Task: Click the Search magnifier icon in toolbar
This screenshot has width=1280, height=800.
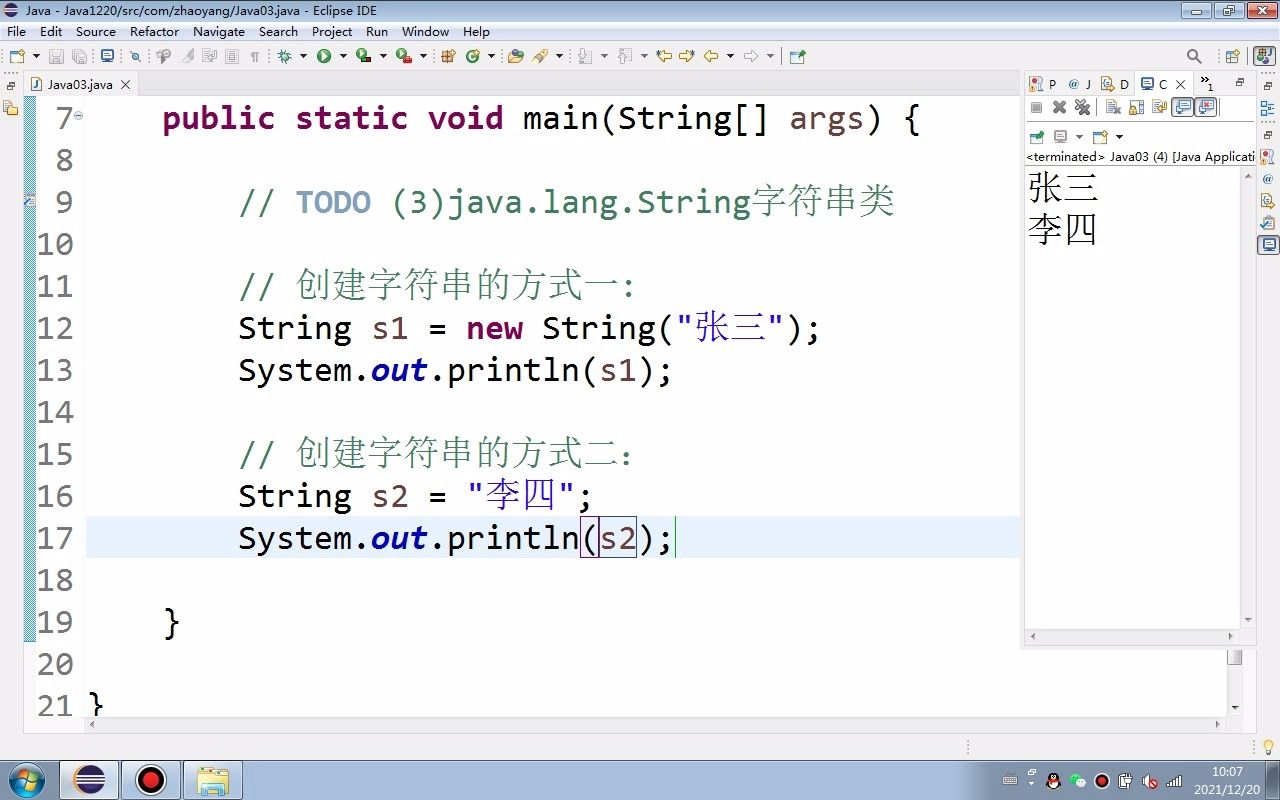Action: (x=1194, y=56)
